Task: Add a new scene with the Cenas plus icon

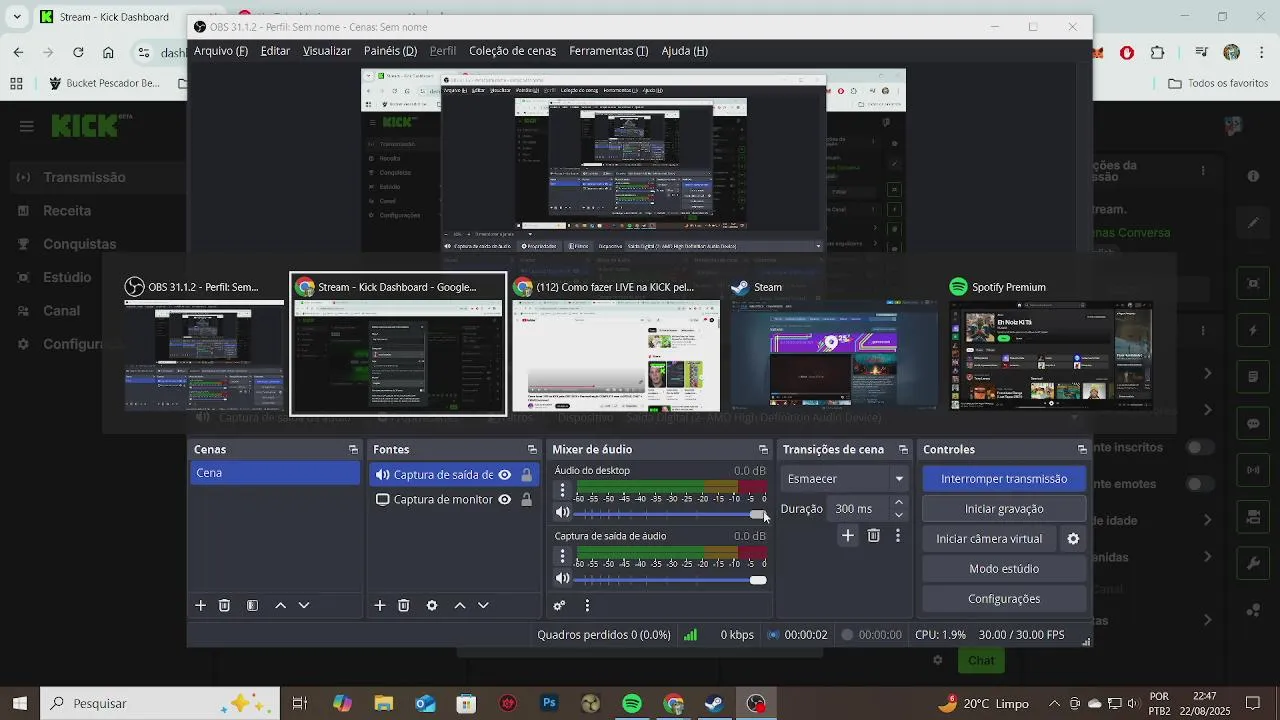Action: pyautogui.click(x=200, y=605)
